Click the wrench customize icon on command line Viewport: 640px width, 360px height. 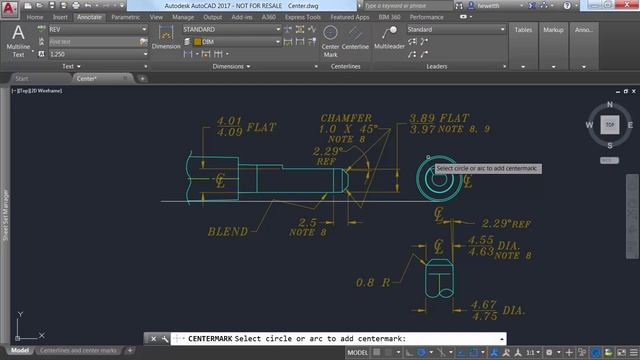165,339
